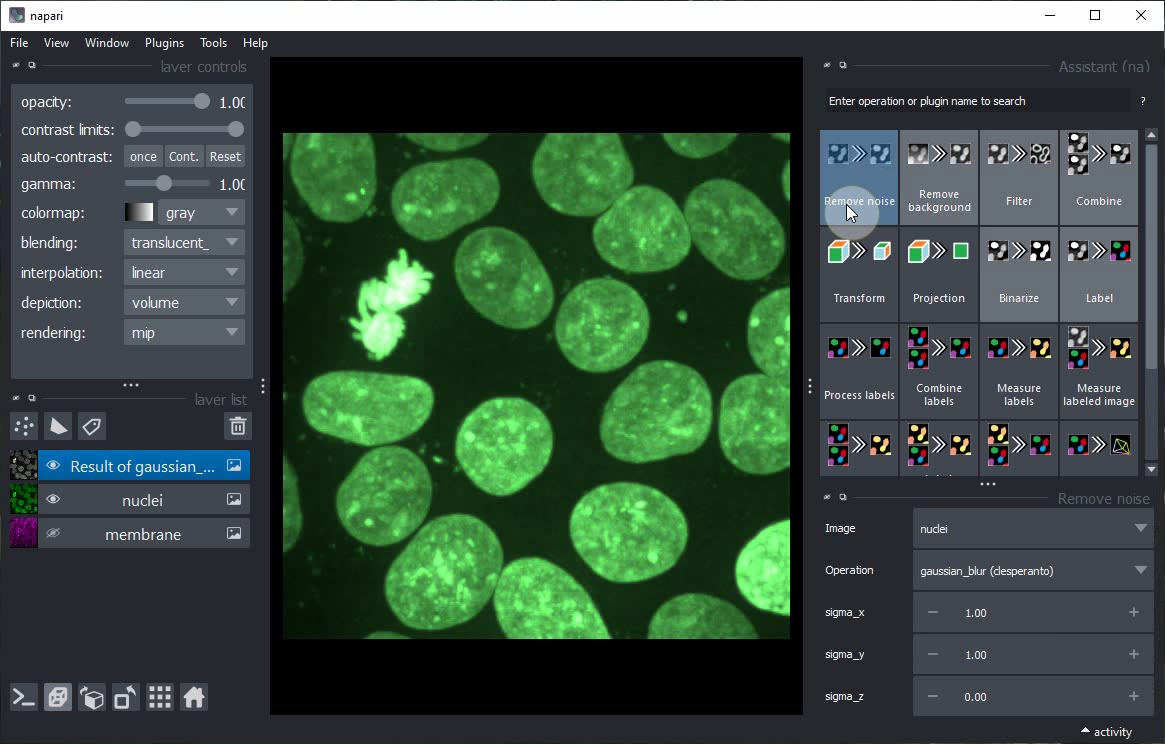1165x744 pixels.
Task: Click the auto-contrast once button
Action: click(143, 157)
